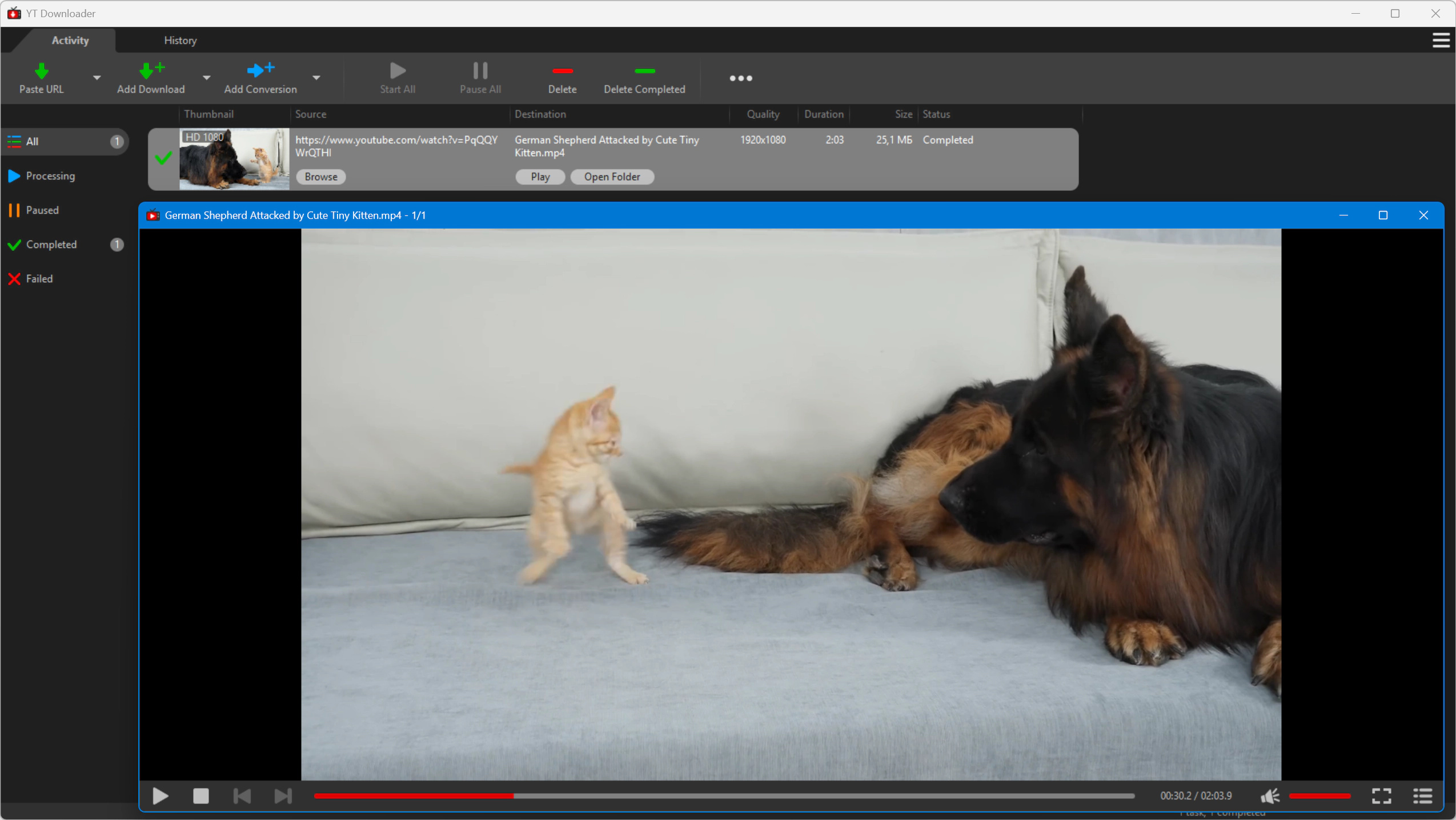The width and height of the screenshot is (1456, 820).
Task: Click the German Shepherd video thumbnail
Action: coord(234,159)
